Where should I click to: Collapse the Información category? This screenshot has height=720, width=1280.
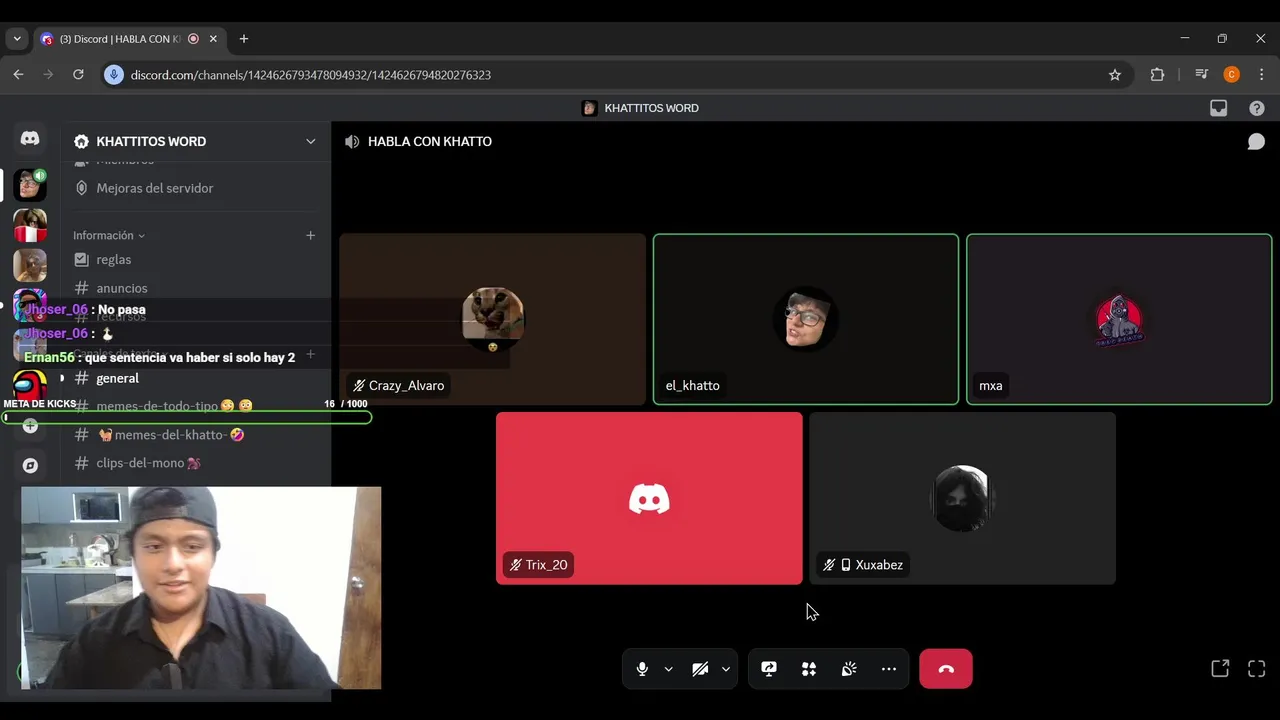pos(109,235)
